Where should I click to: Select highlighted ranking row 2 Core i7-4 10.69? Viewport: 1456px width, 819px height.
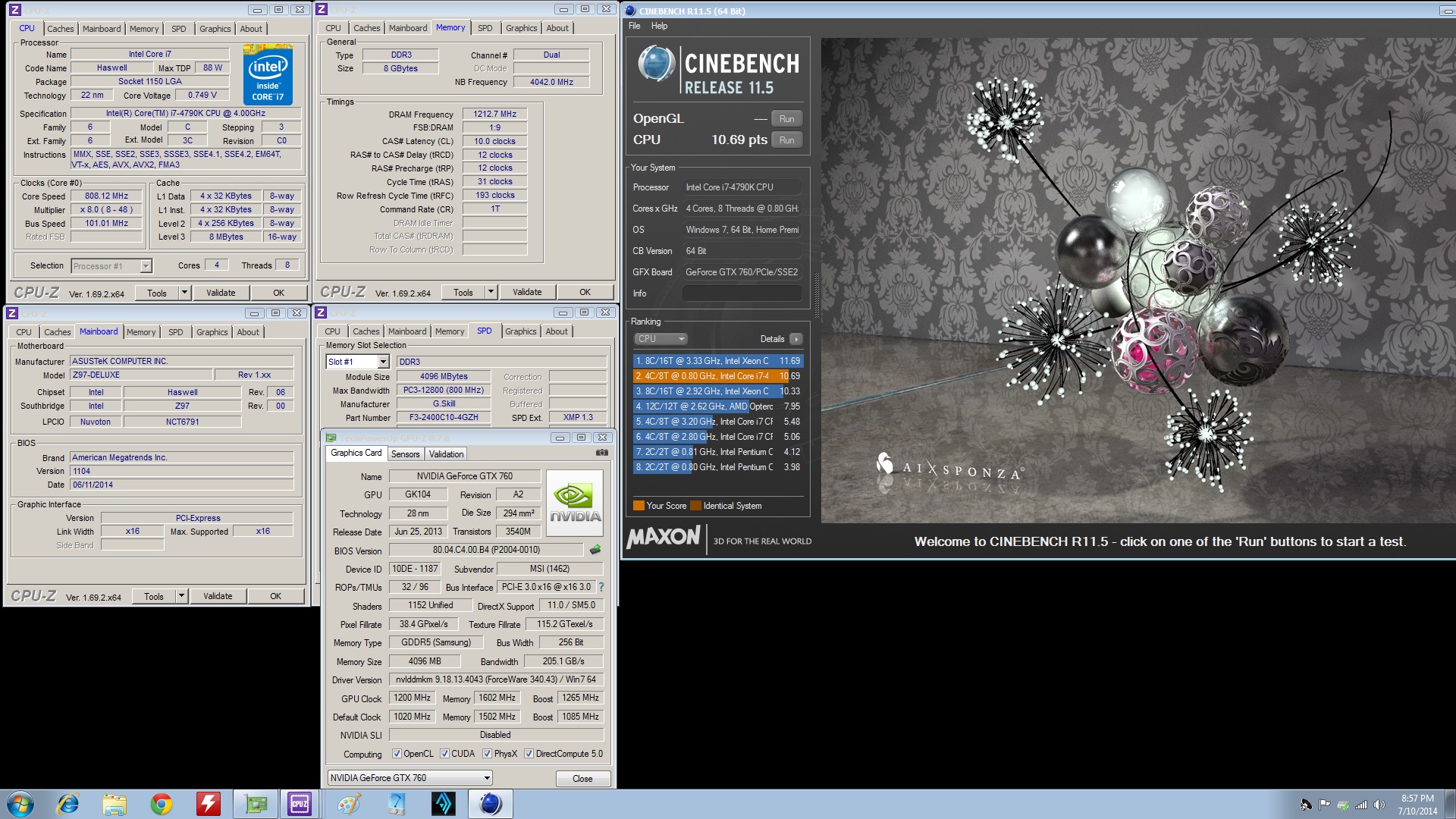pyautogui.click(x=718, y=376)
